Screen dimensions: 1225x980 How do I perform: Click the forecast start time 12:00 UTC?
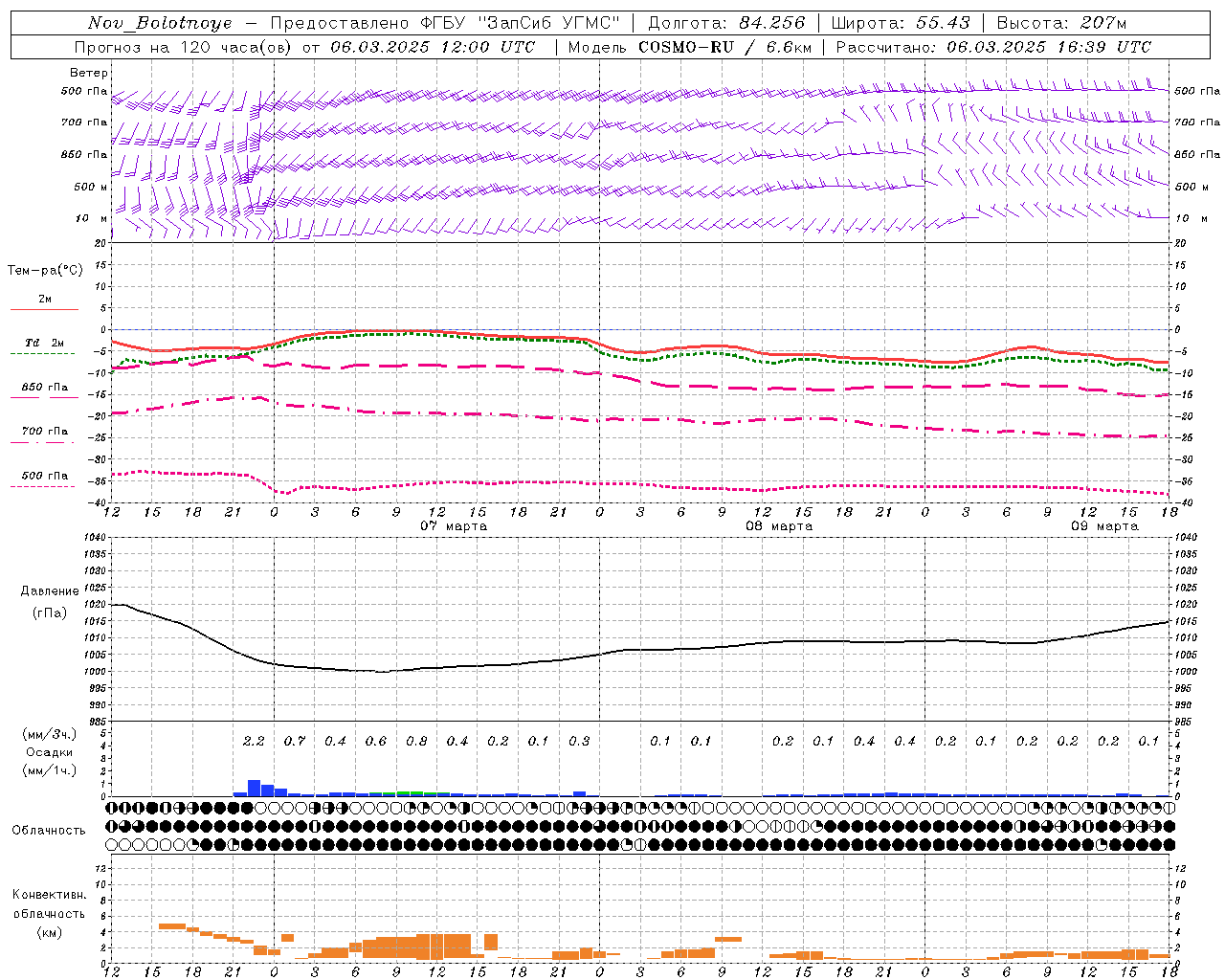click(x=489, y=47)
